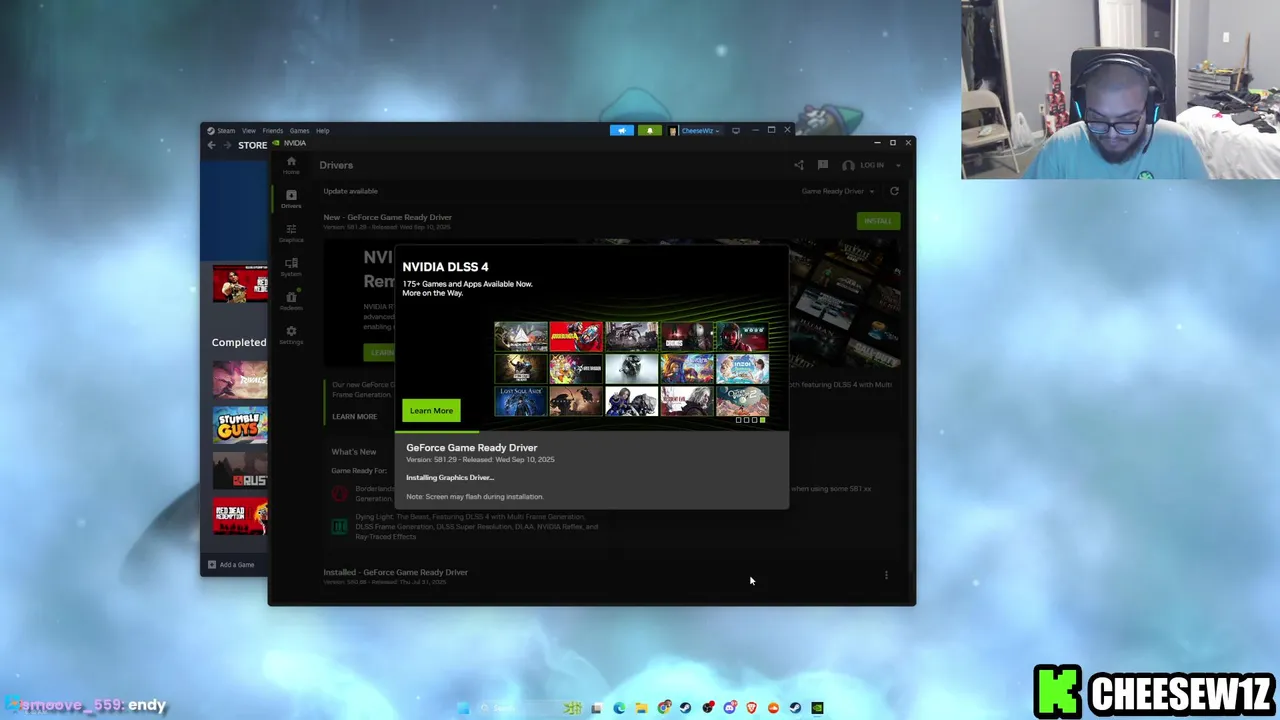Expand the account dropdown arrow beside LOG IN
The width and height of the screenshot is (1280, 720).
click(x=898, y=165)
